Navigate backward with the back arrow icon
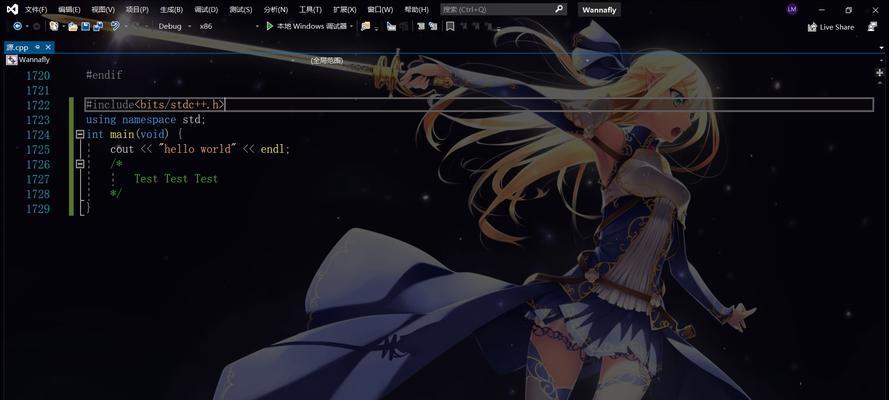The width and height of the screenshot is (889, 400). click(18, 26)
